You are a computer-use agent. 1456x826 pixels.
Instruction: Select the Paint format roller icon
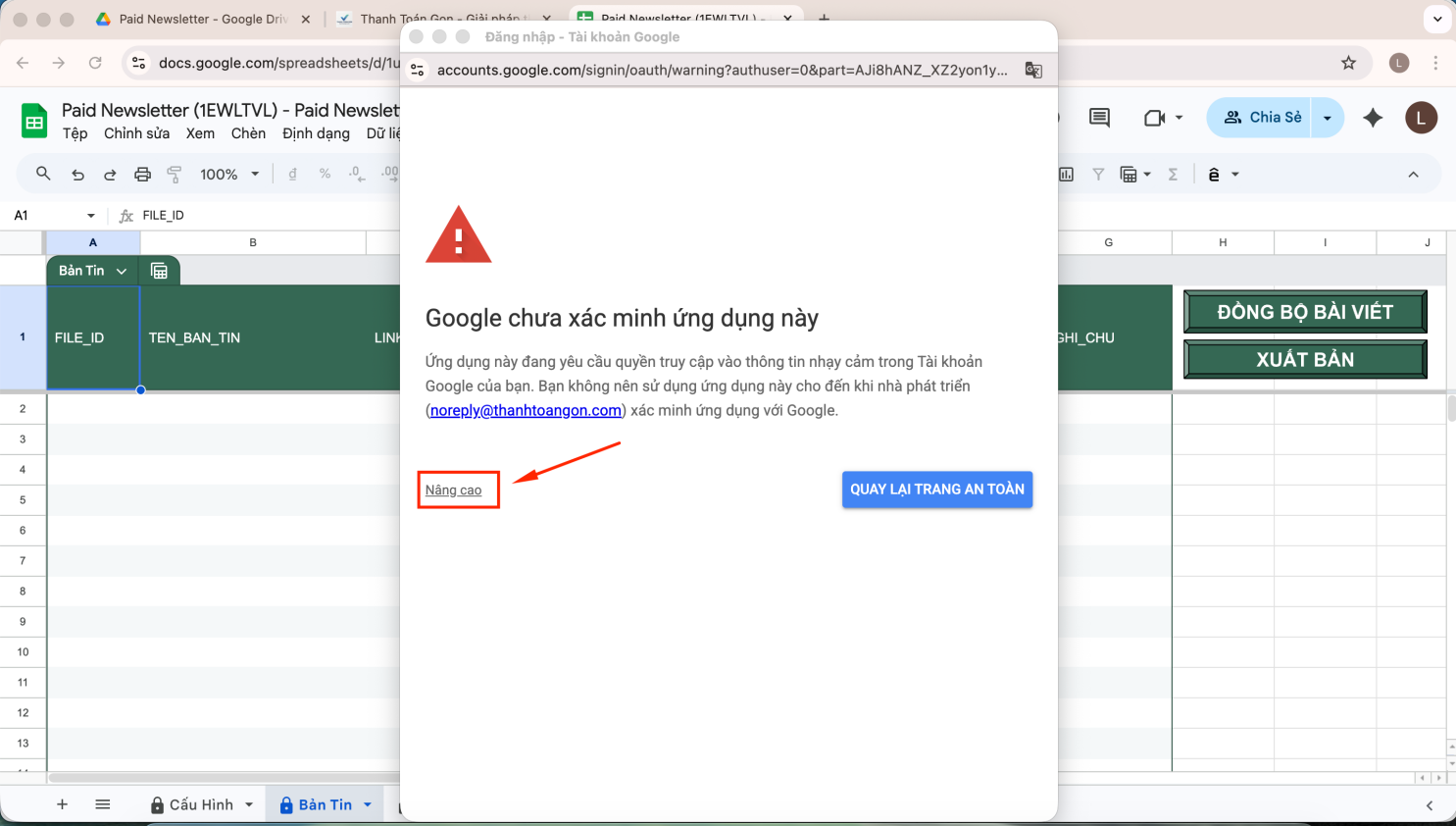point(175,174)
